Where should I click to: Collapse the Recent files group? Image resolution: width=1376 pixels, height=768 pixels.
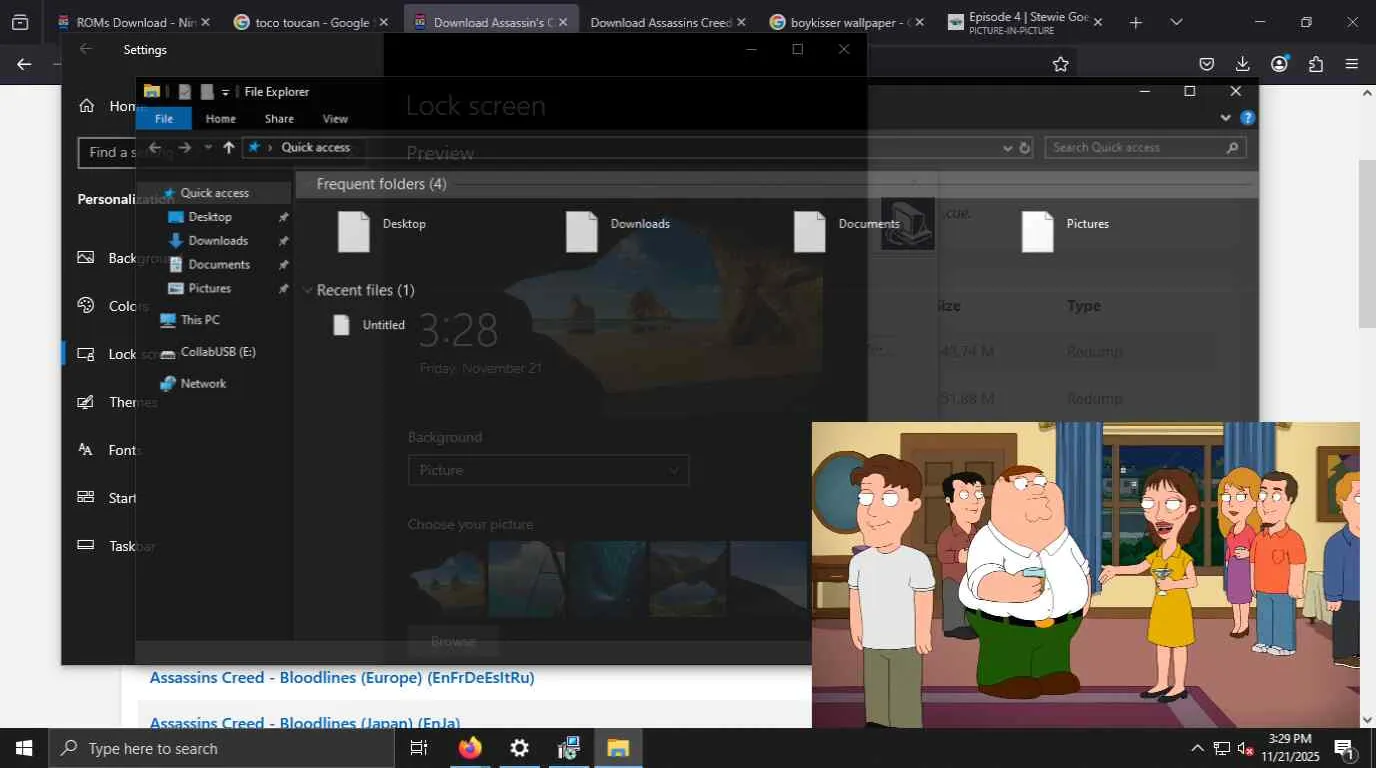coord(307,291)
